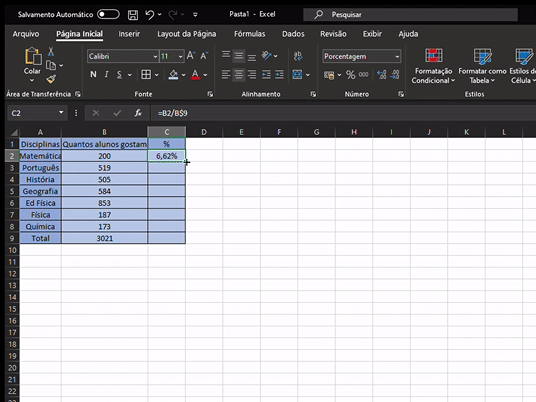Click the borders icon

146,75
